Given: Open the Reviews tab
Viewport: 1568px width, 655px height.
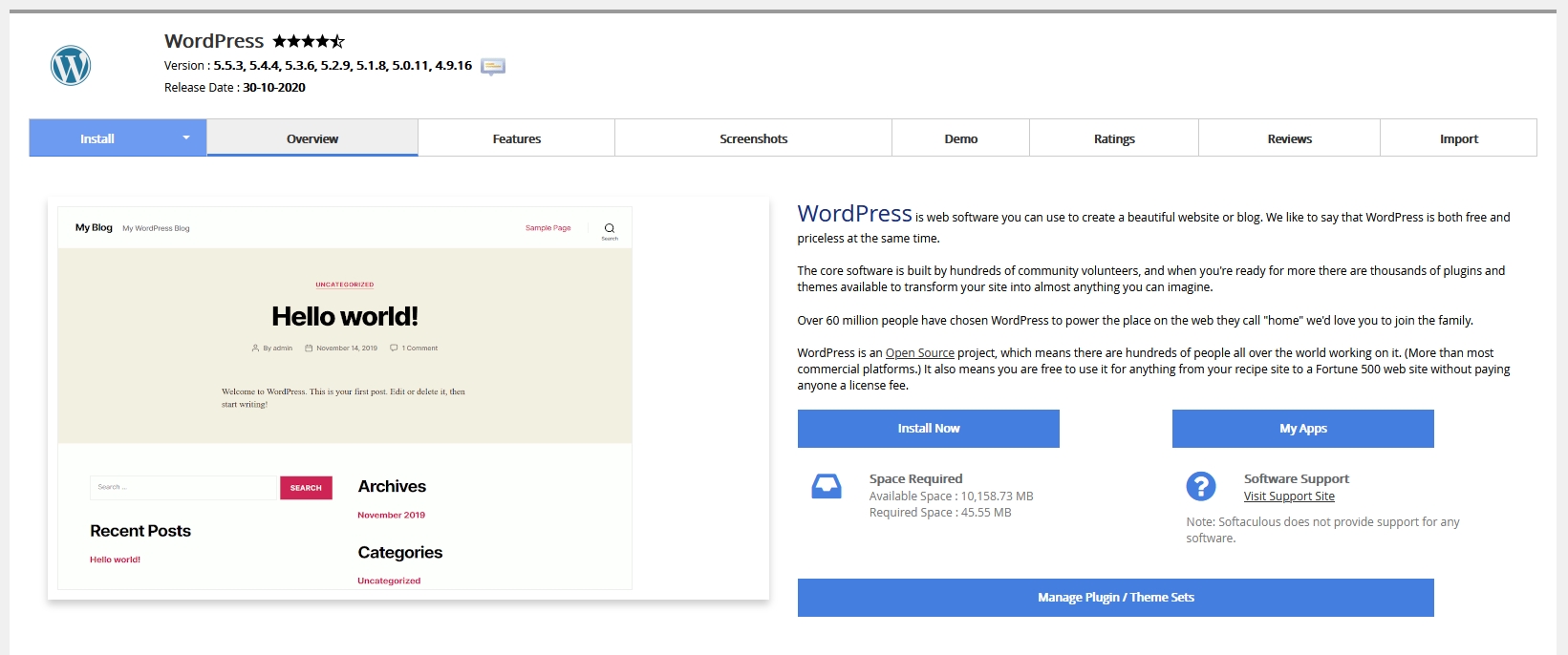Looking at the screenshot, I should click(1289, 138).
